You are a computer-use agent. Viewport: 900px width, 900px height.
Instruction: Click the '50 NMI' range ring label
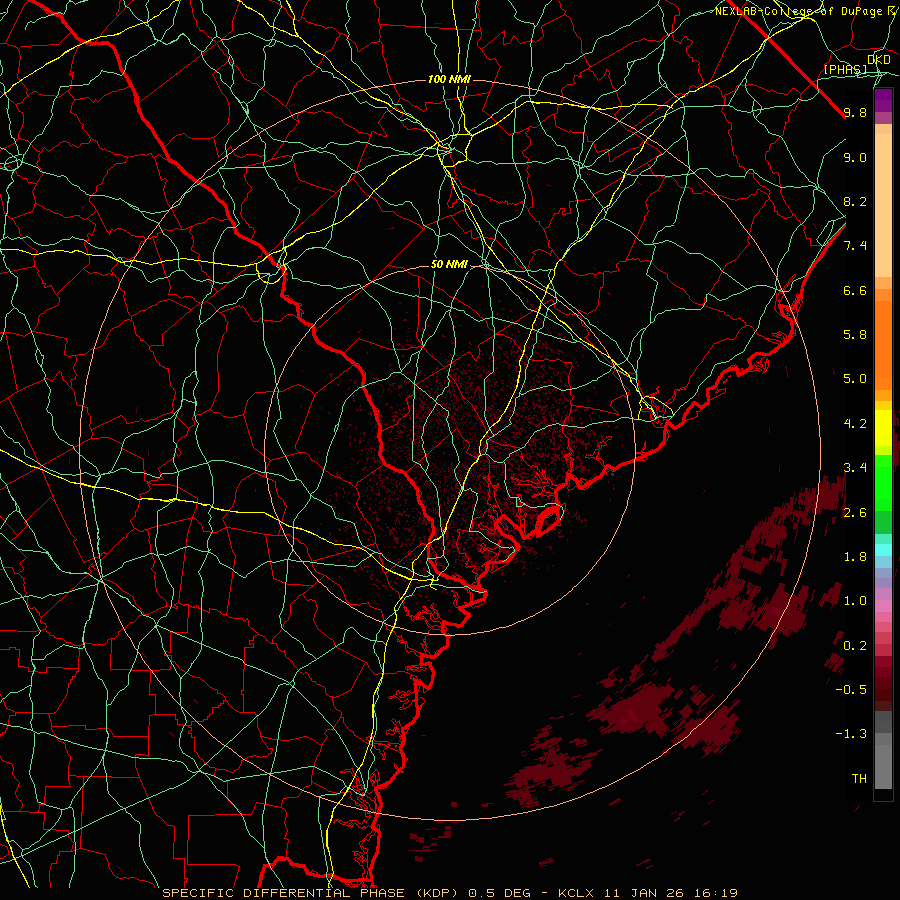(449, 264)
